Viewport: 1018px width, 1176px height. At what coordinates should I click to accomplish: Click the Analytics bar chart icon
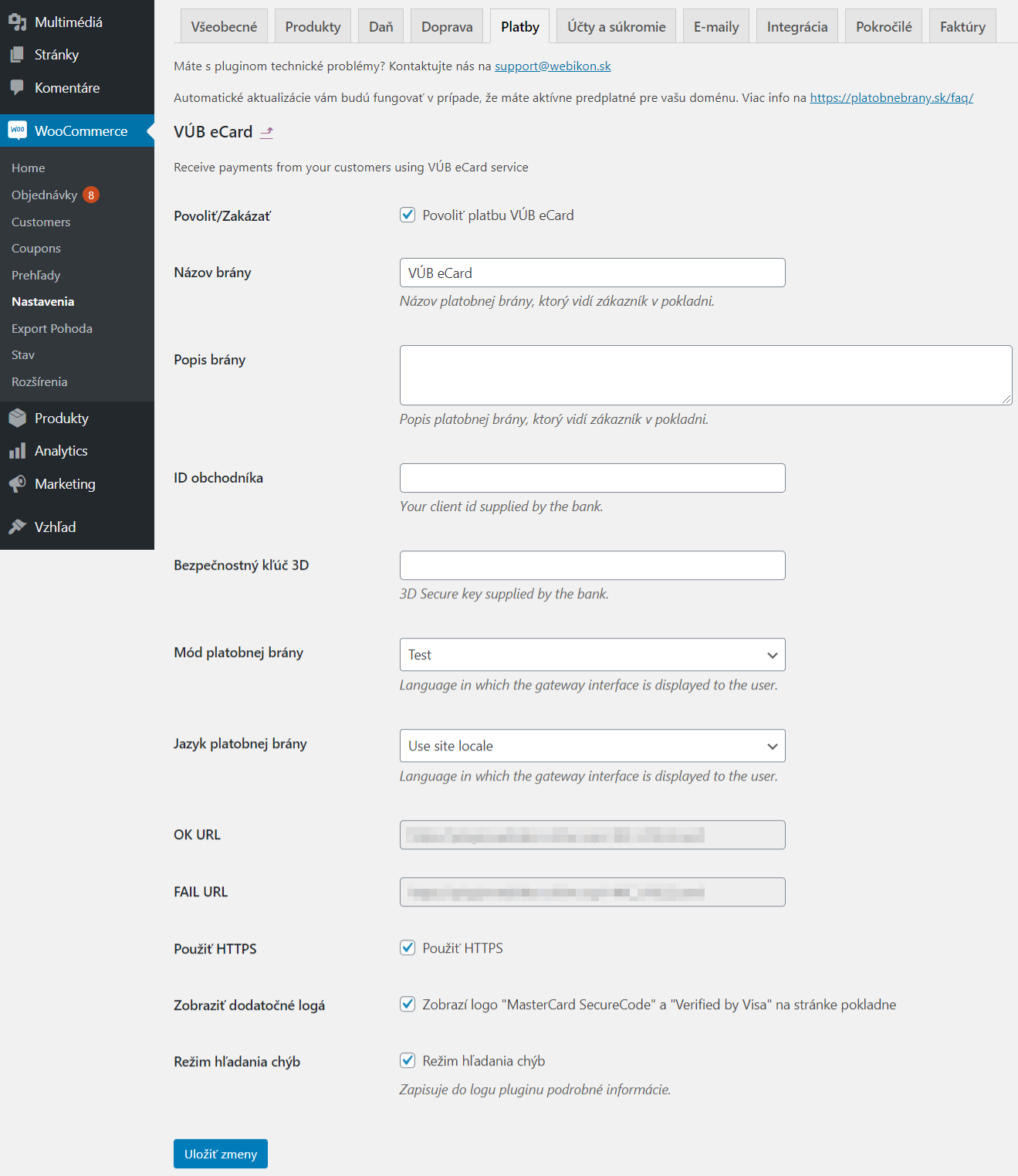[x=17, y=451]
